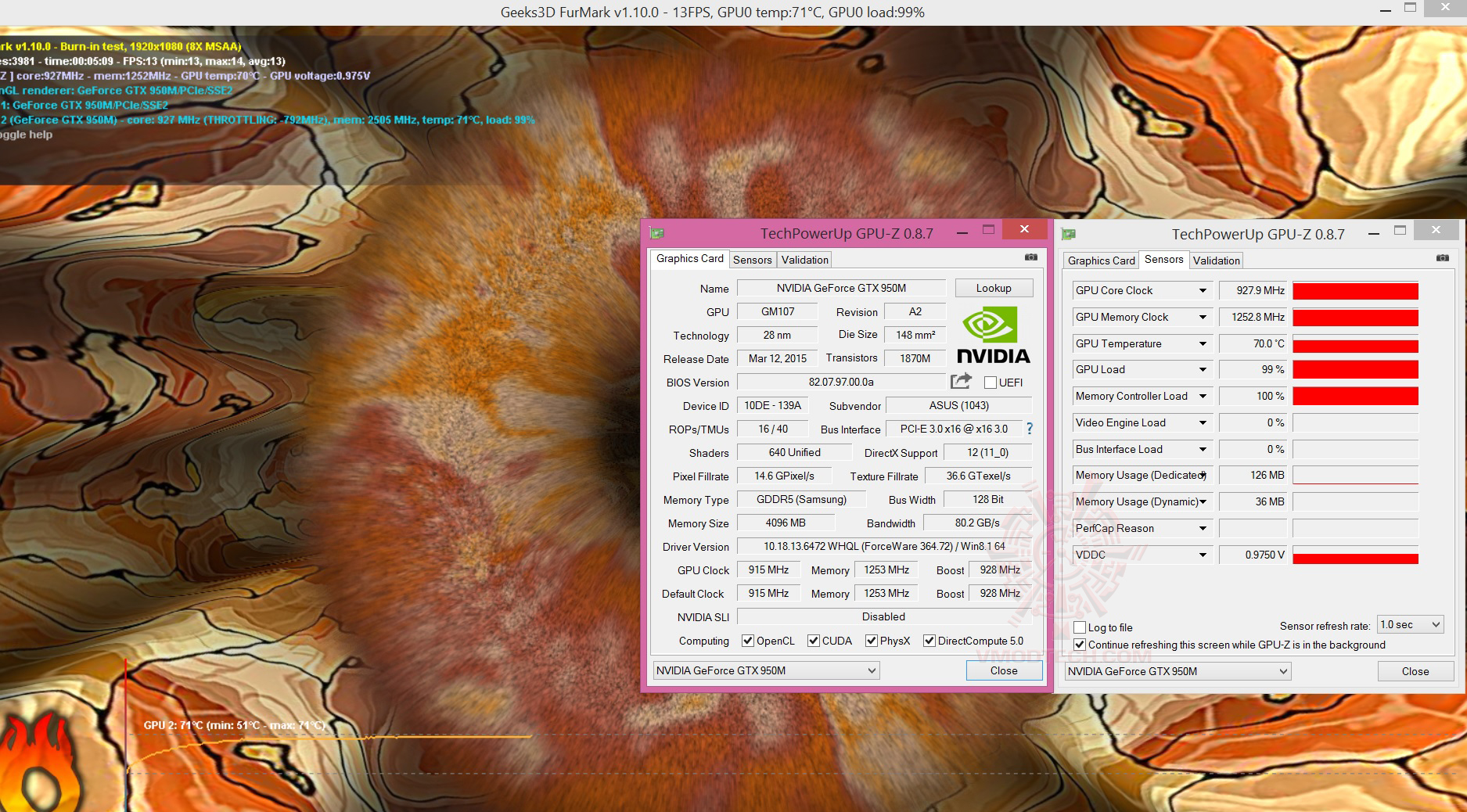Select Sensors tab in right GPU-Z window

(x=1164, y=260)
